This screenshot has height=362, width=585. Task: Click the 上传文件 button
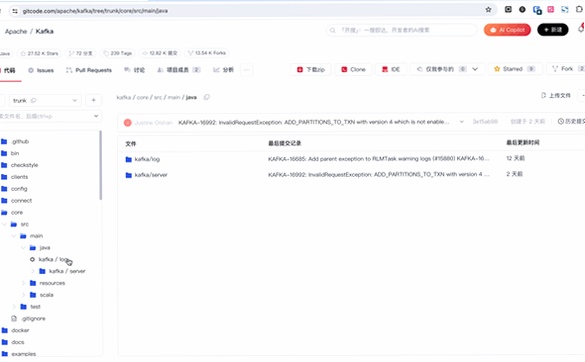pyautogui.click(x=556, y=96)
